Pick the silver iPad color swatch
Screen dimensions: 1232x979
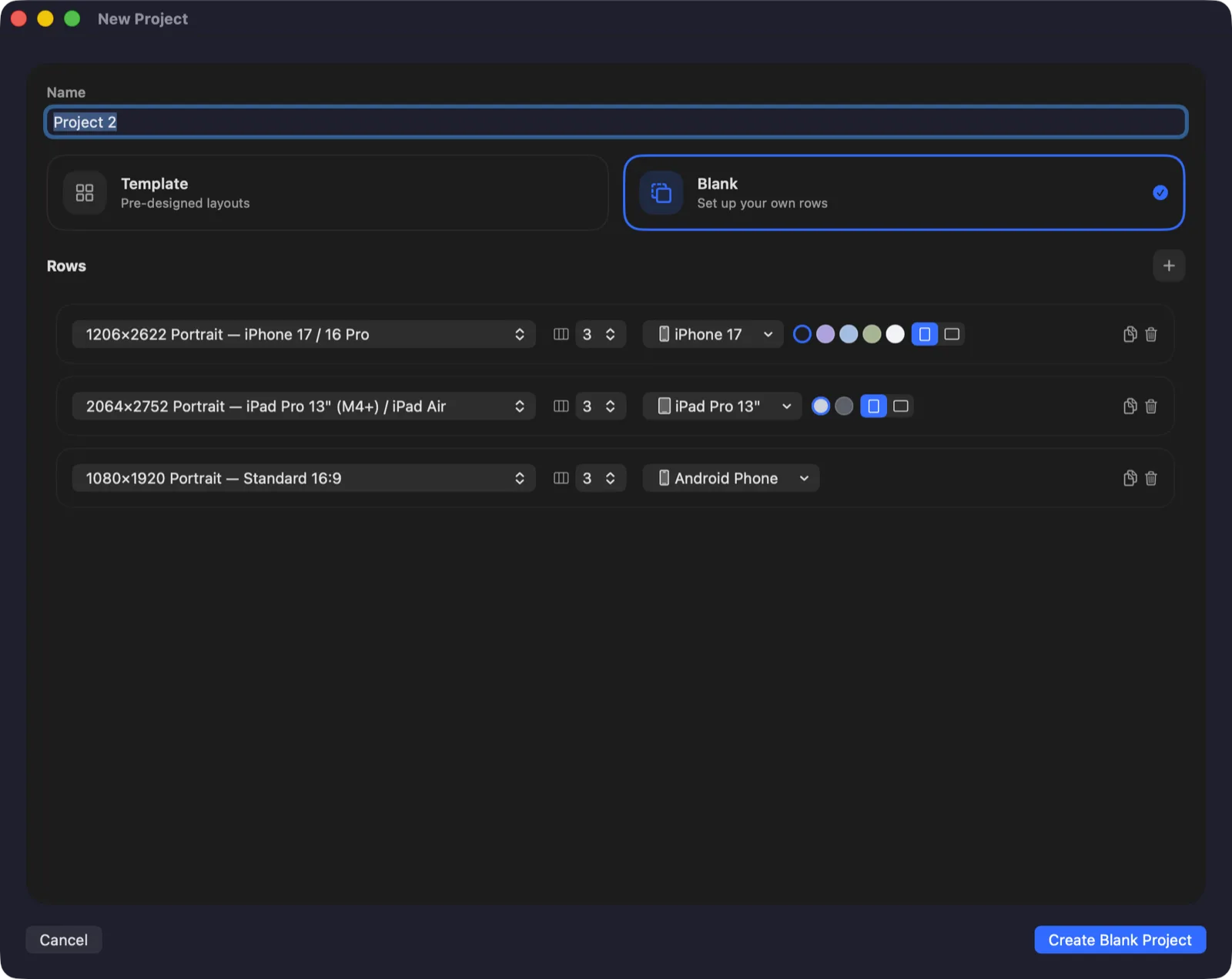click(821, 406)
